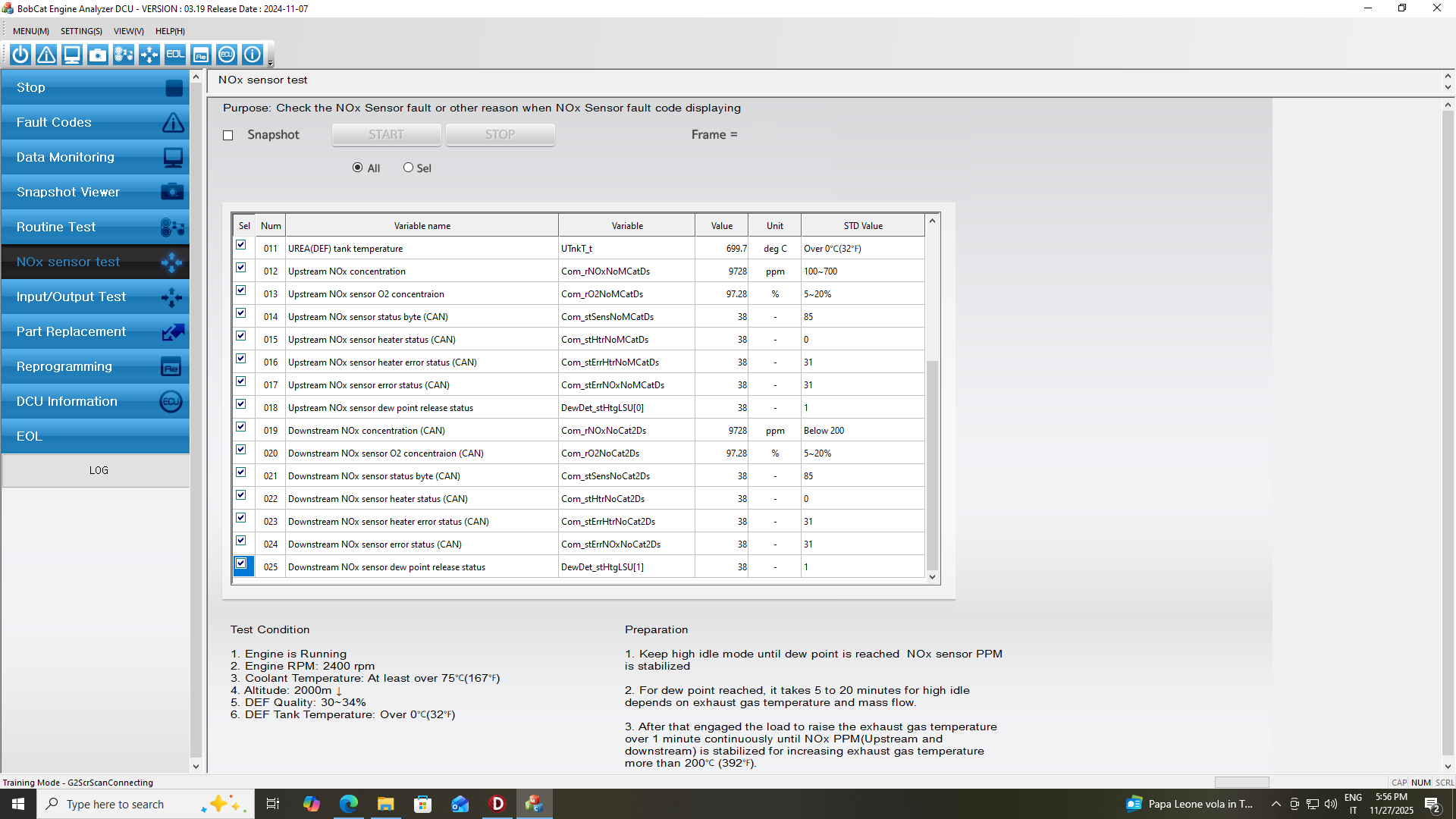Click the ECU icon in the toolbar
Viewport: 1456px width, 819px height.
pos(227,55)
